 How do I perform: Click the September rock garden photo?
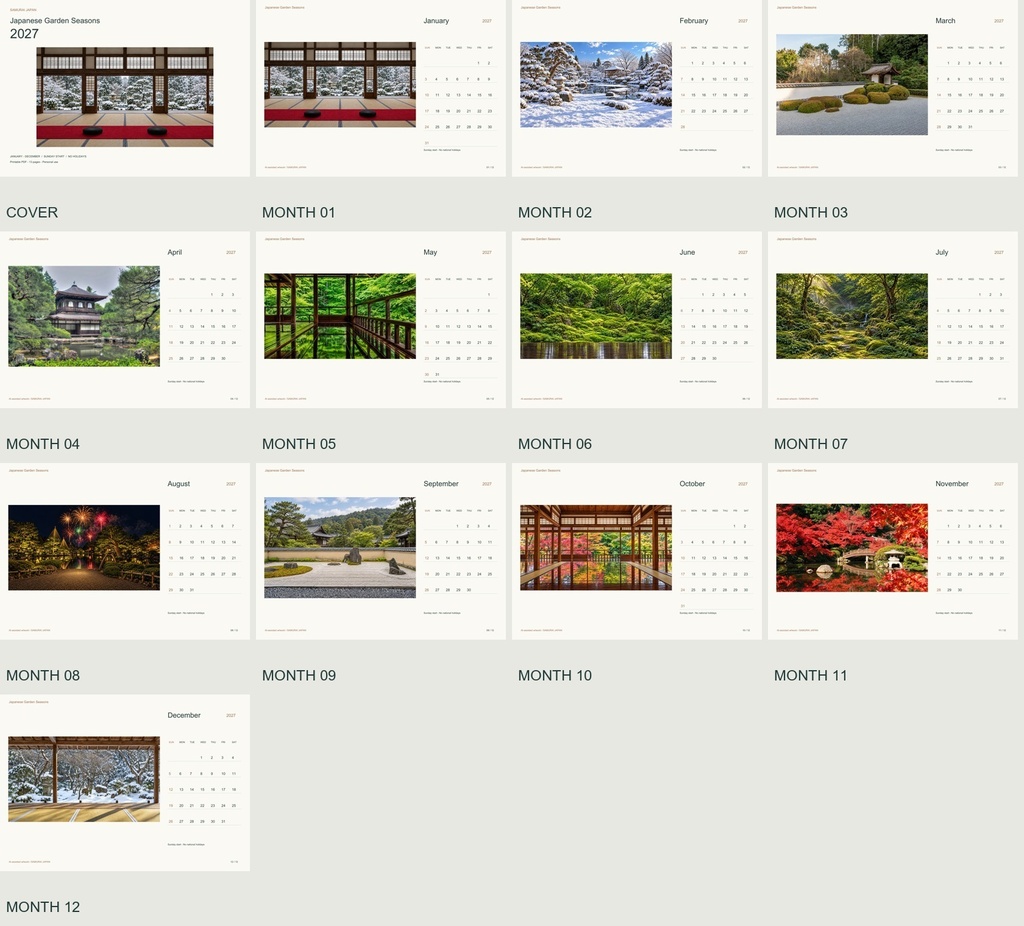tap(340, 547)
